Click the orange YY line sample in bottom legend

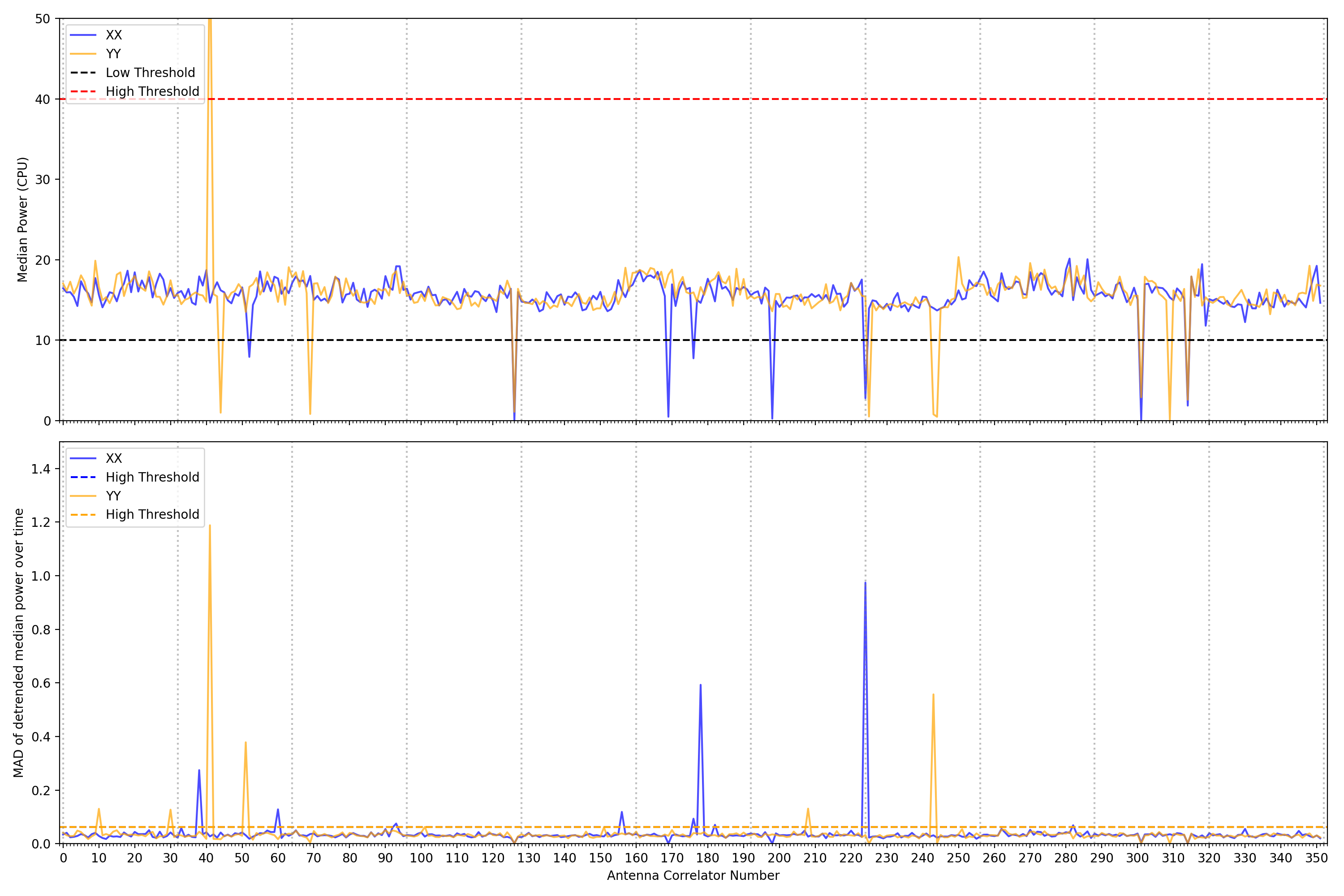[x=83, y=496]
